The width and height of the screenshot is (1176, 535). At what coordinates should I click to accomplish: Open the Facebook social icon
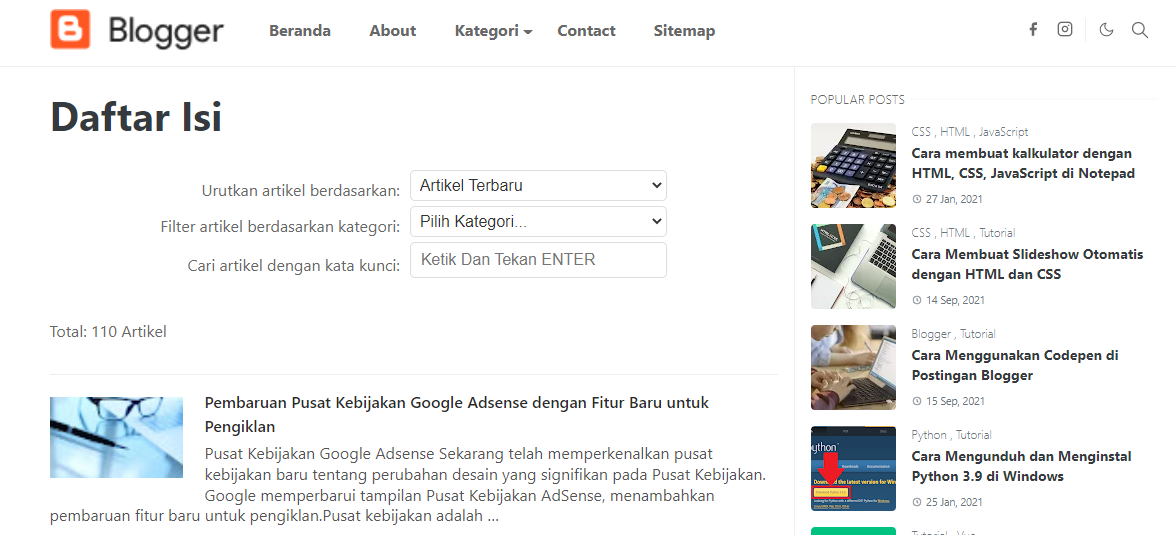(1033, 29)
